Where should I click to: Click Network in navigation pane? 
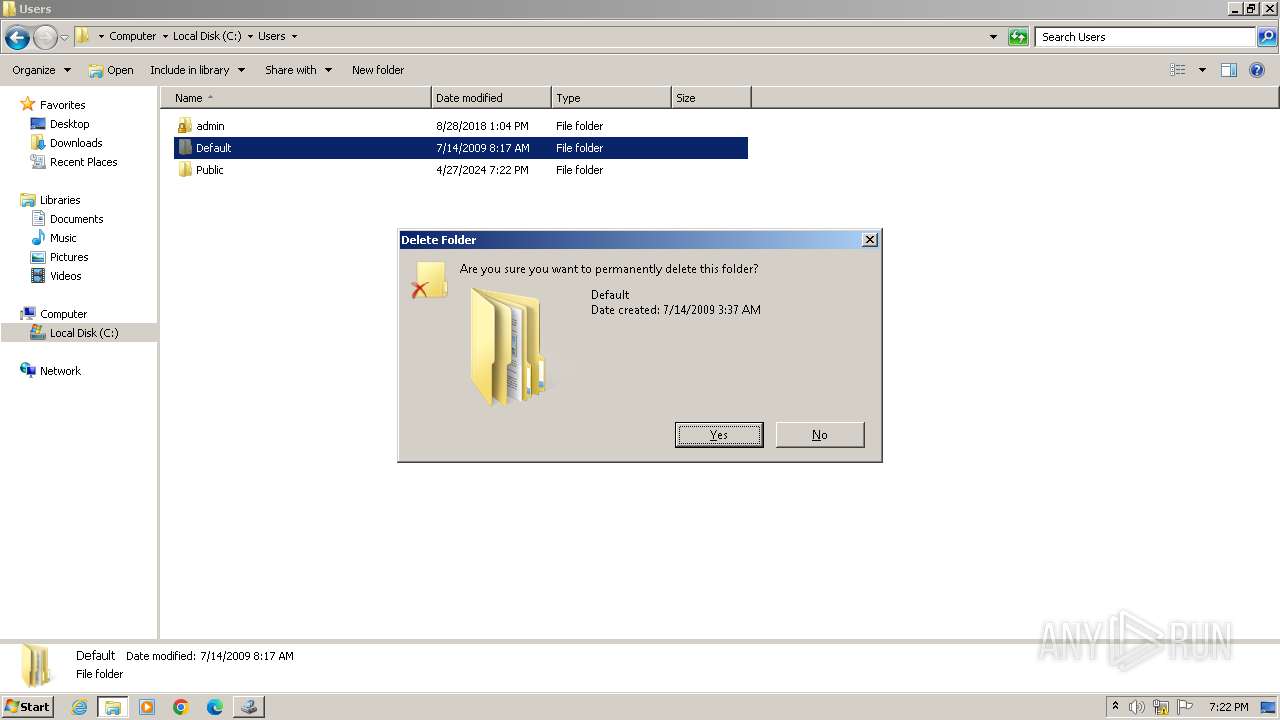coord(60,371)
